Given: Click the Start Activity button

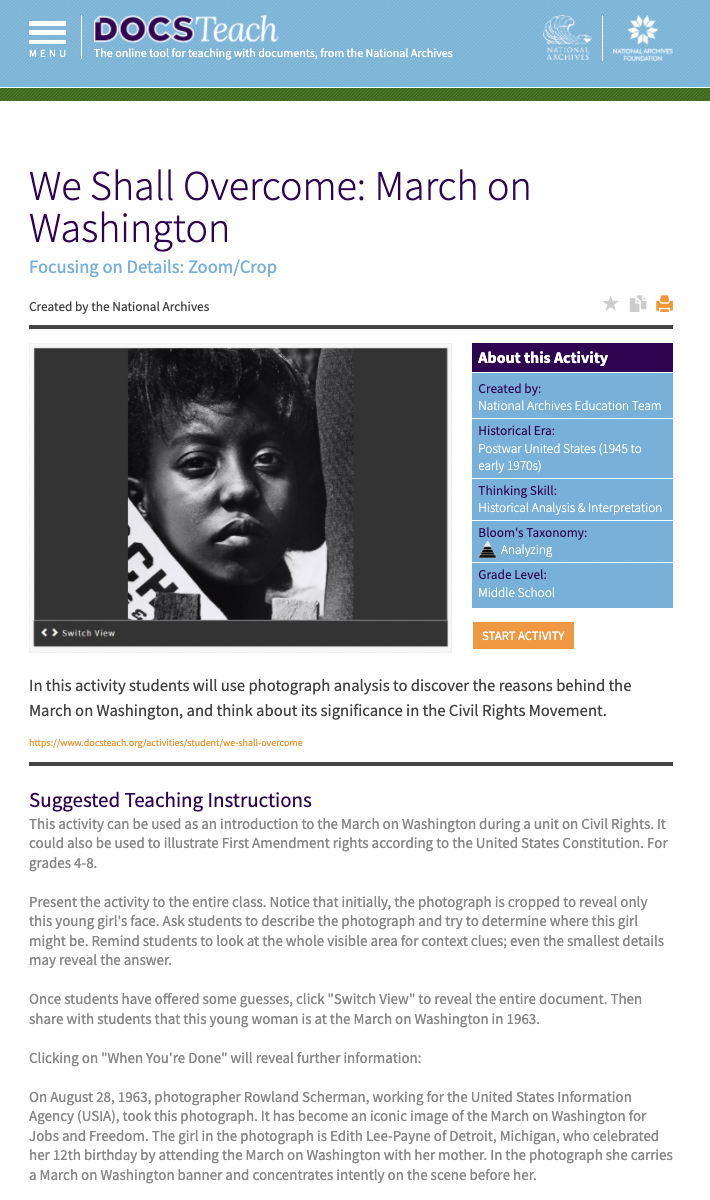Looking at the screenshot, I should click(523, 636).
